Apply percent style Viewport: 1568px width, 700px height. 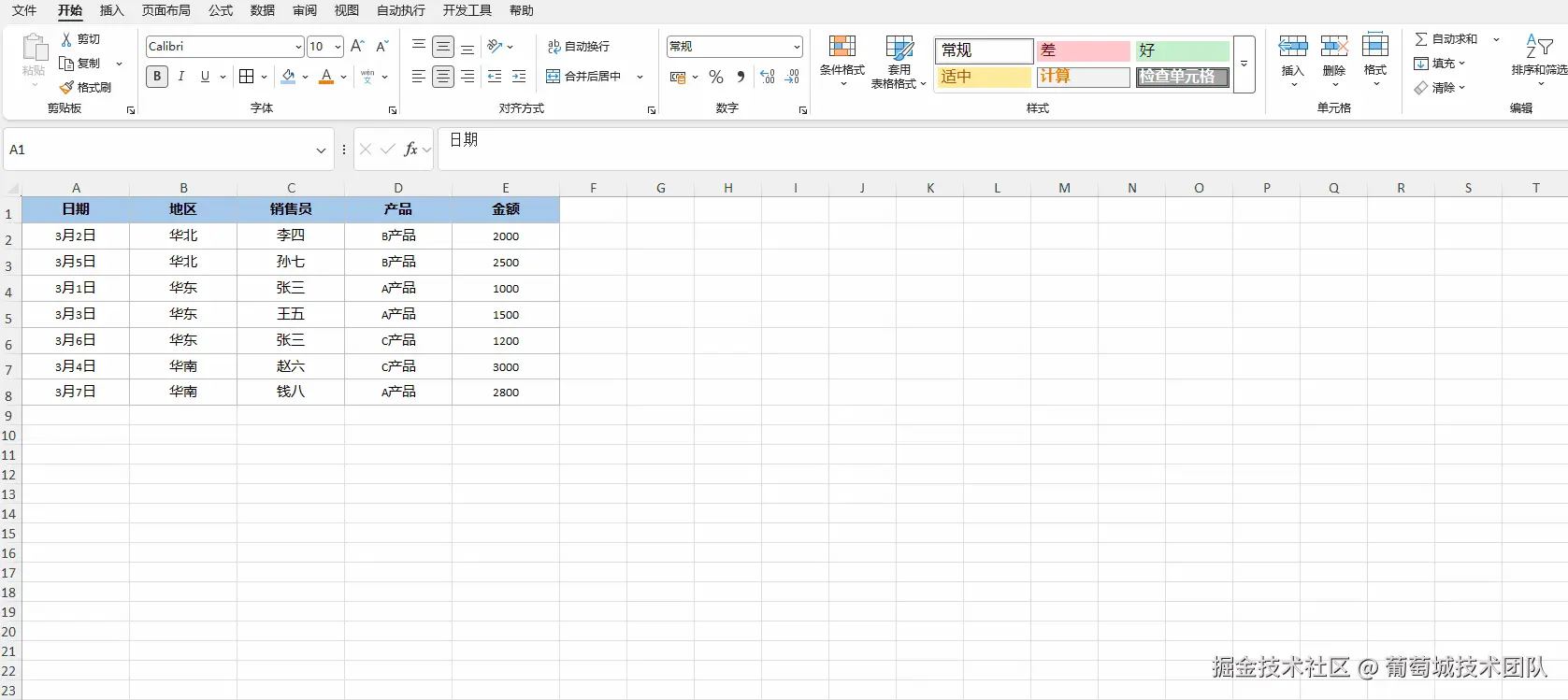pos(716,78)
